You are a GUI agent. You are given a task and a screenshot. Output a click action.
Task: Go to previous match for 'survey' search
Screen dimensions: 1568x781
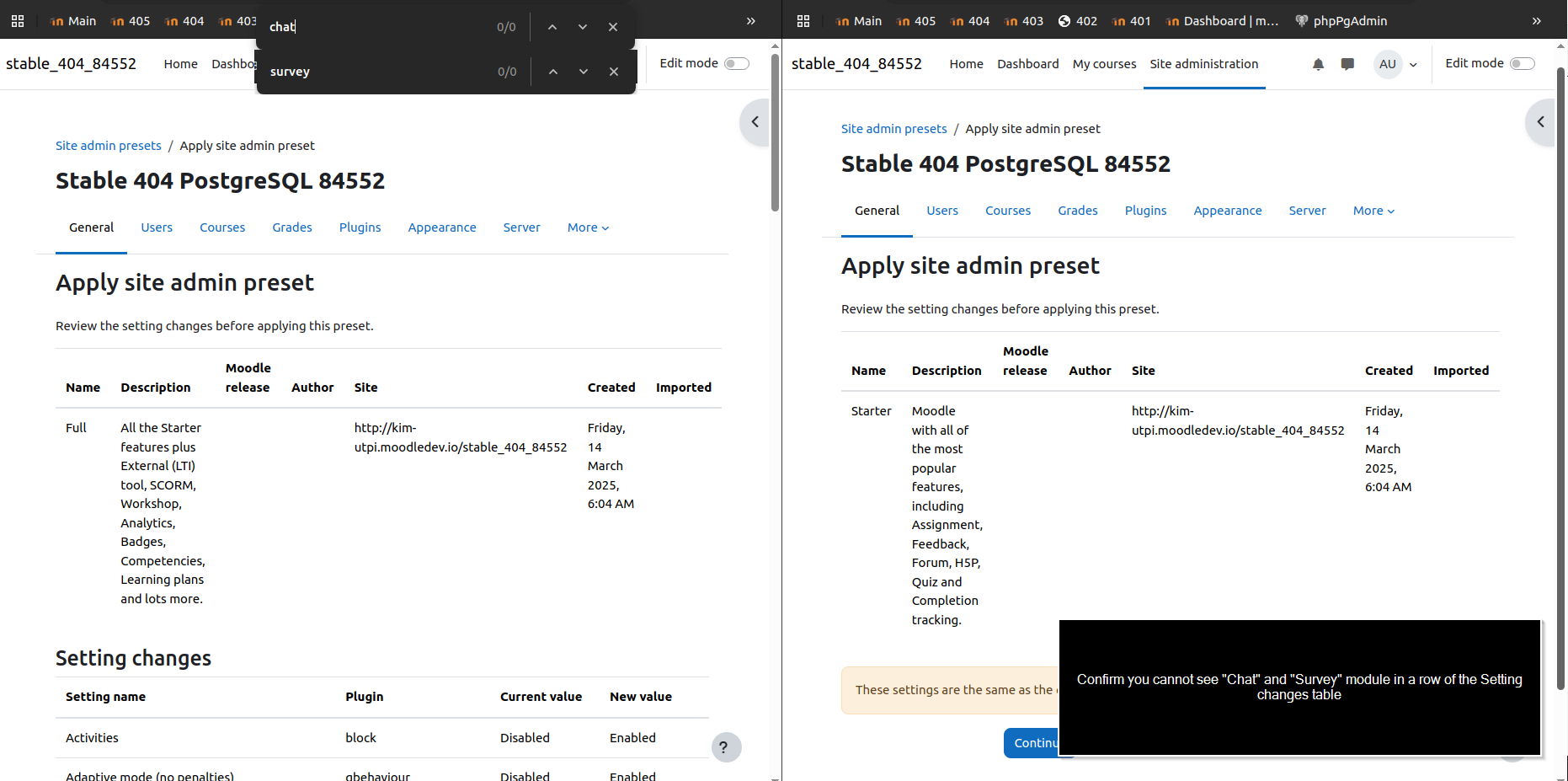click(553, 72)
